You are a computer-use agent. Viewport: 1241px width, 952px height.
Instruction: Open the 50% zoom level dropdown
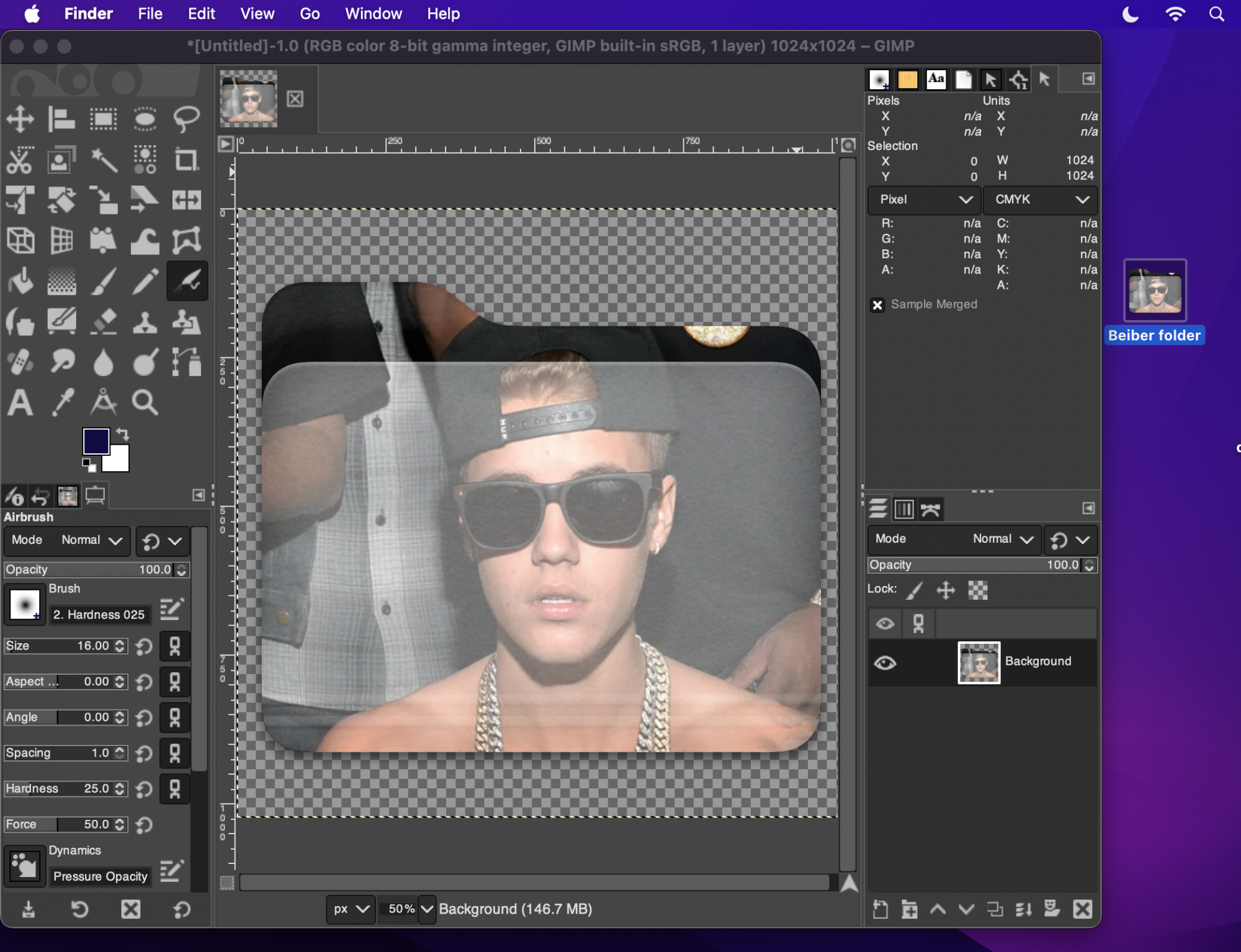tap(427, 909)
